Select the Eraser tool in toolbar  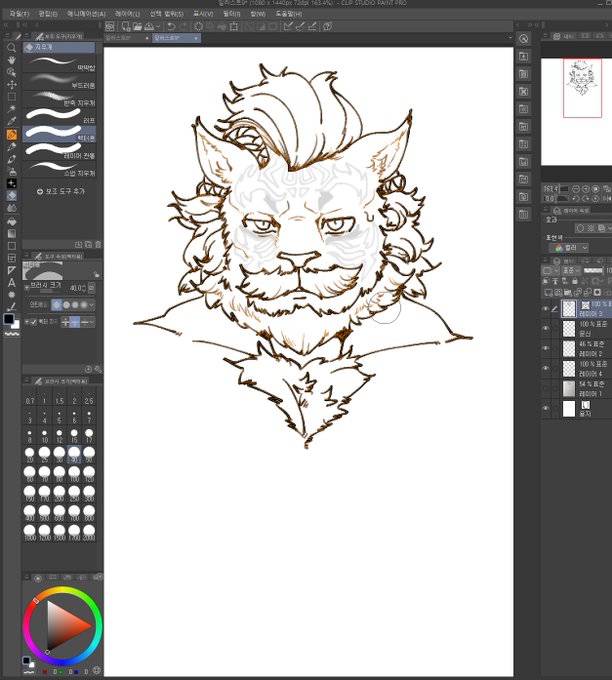tap(12, 196)
